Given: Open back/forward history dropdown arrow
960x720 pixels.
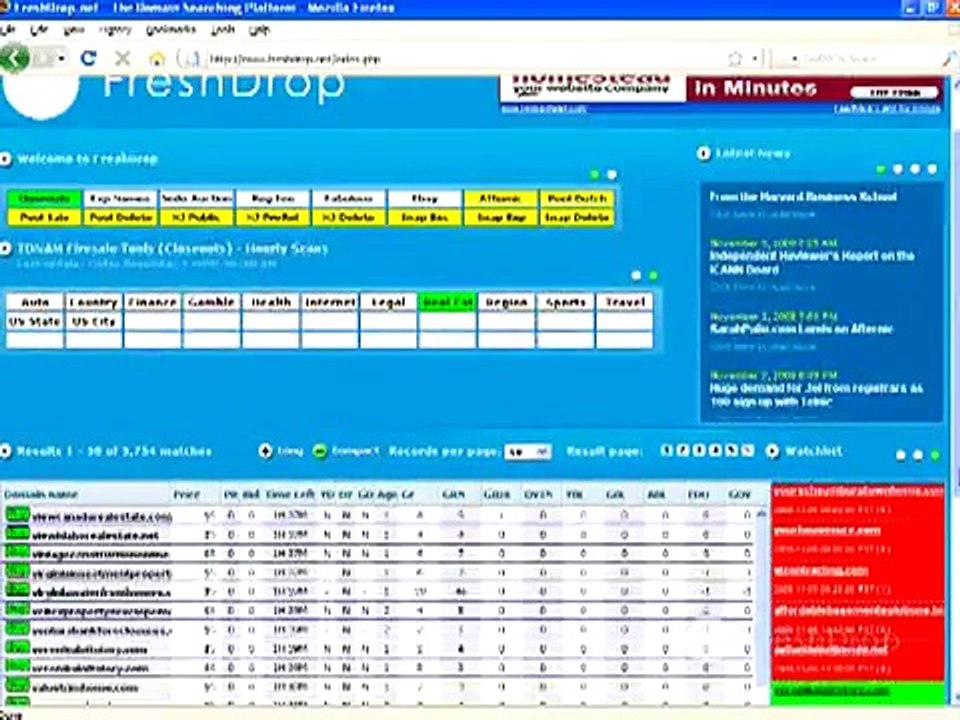Looking at the screenshot, I should pos(62,59).
